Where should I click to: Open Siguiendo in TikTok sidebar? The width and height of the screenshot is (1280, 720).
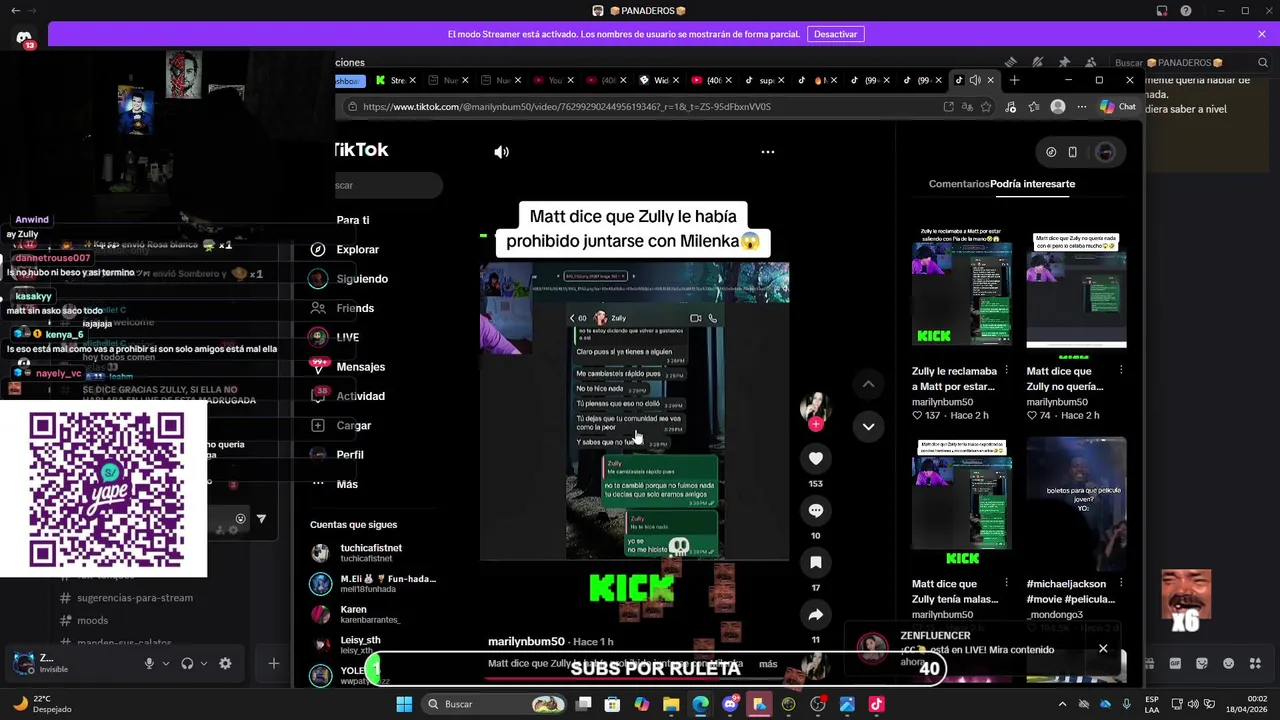[x=350, y=279]
